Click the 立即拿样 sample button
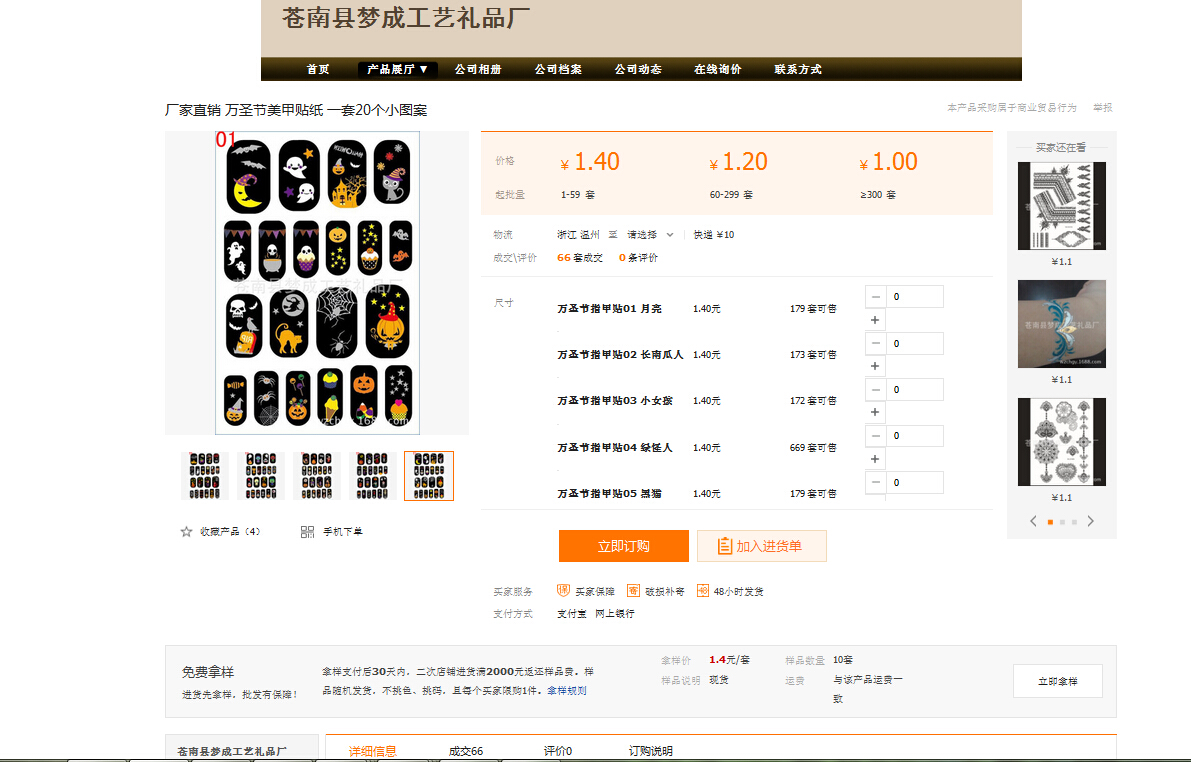 click(1057, 681)
